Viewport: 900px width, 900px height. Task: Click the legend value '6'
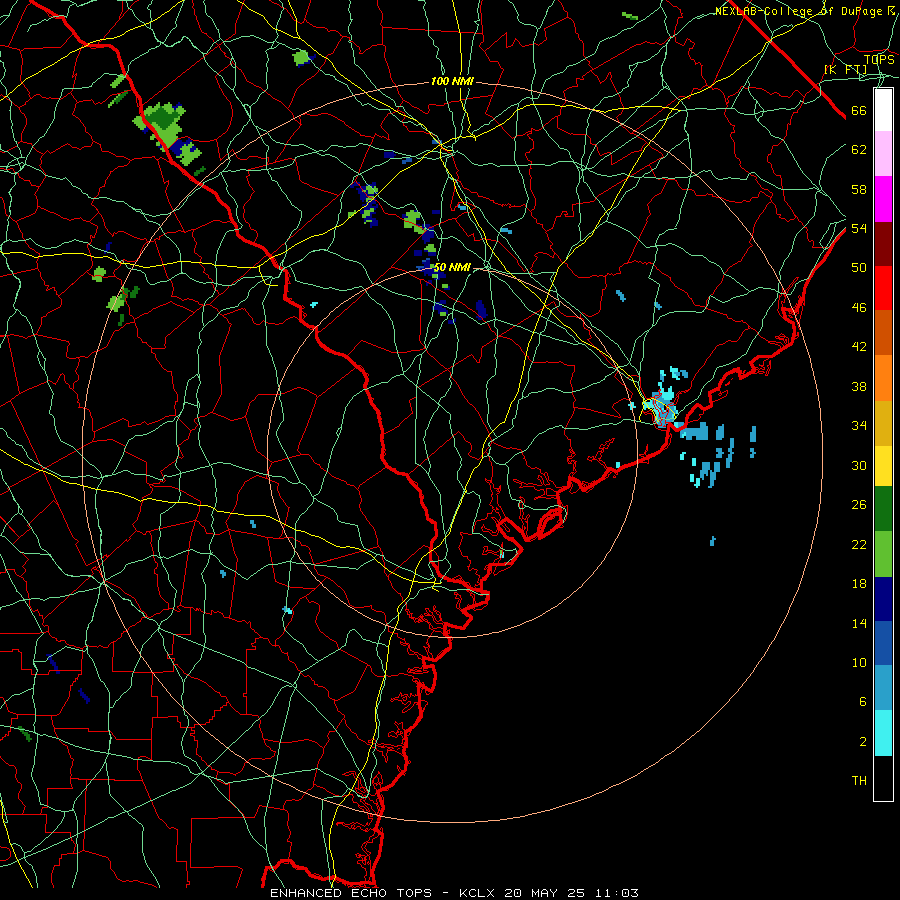pos(862,701)
